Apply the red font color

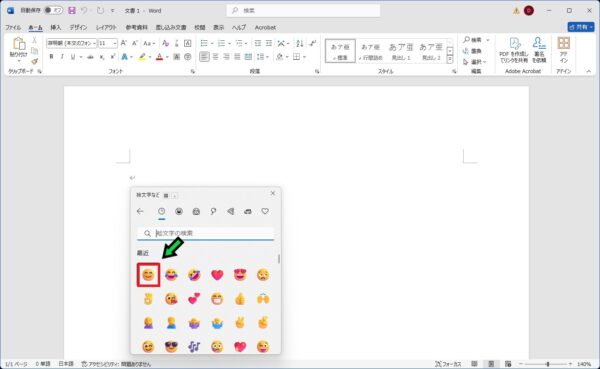point(160,57)
